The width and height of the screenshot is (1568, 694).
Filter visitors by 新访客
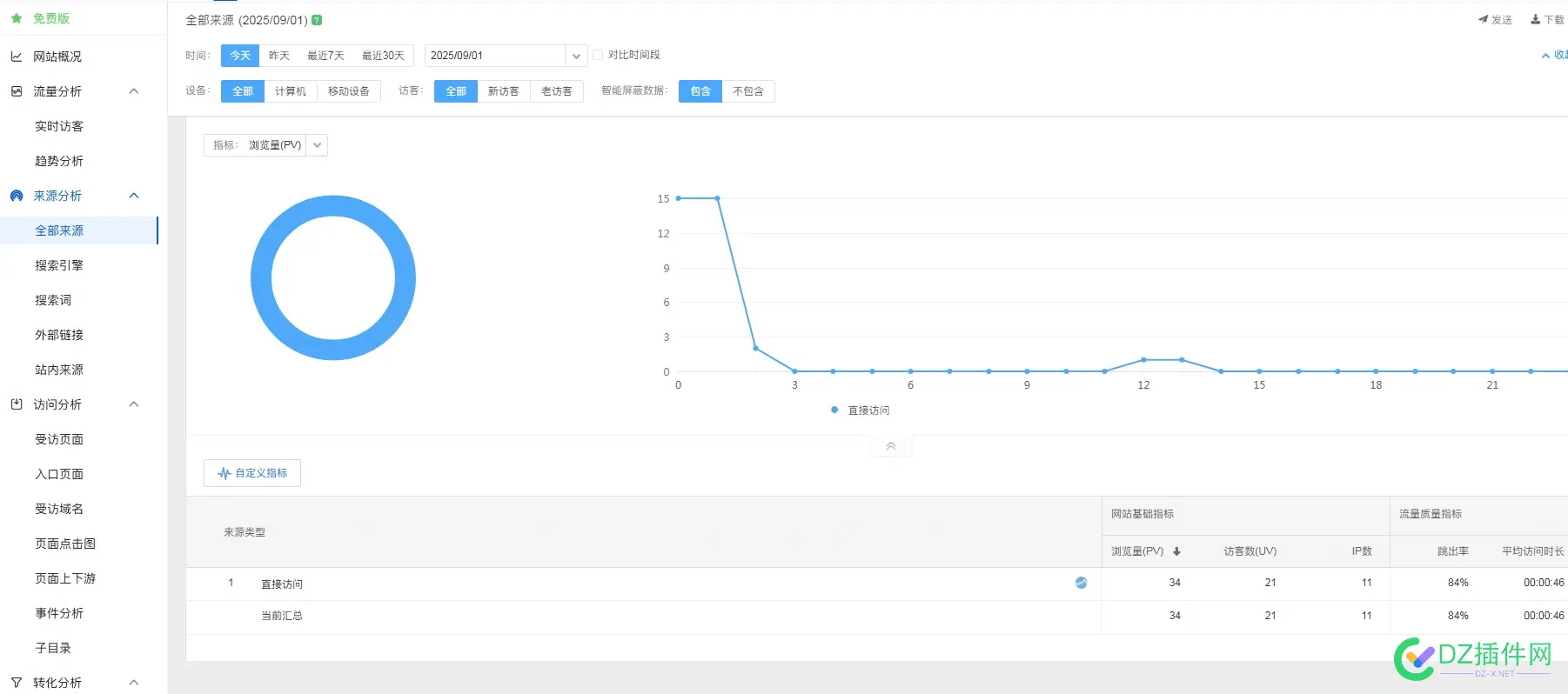(503, 91)
